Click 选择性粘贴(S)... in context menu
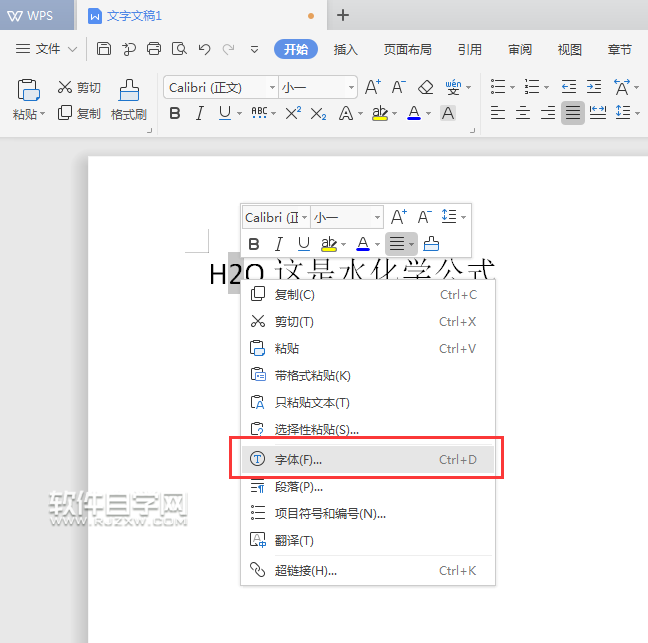 tap(368, 429)
